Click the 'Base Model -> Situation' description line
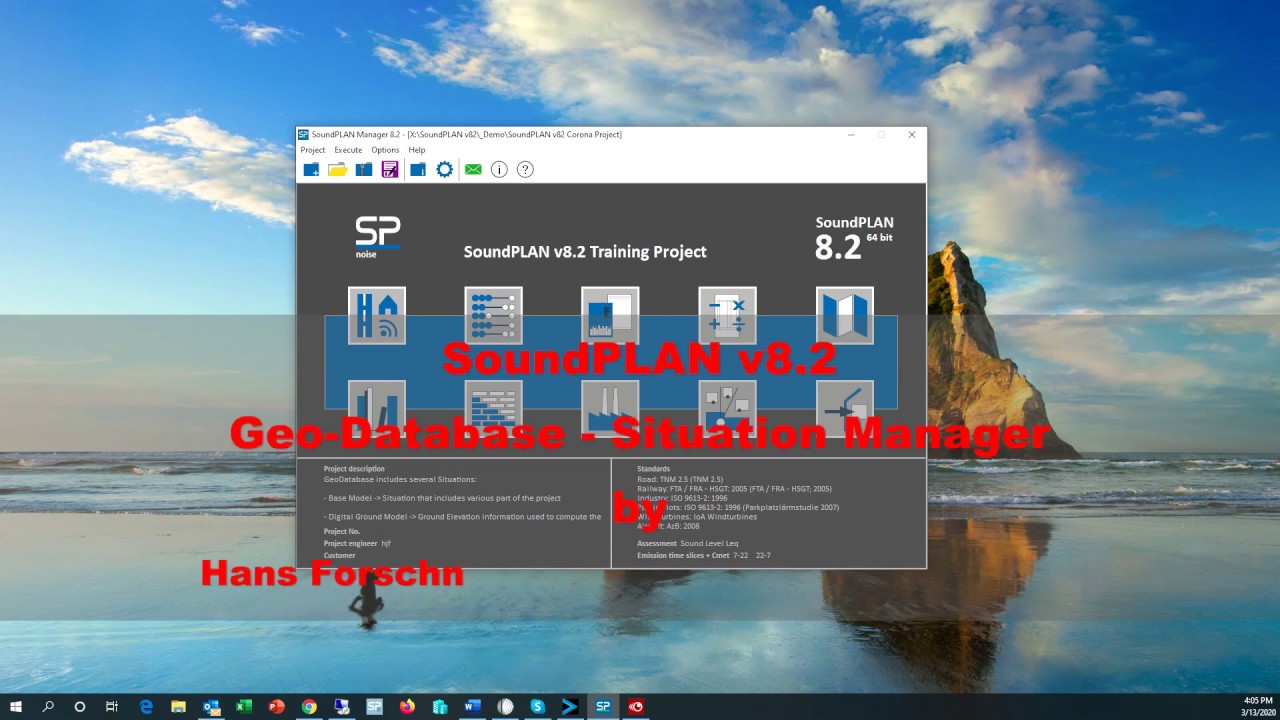The width and height of the screenshot is (1280, 720). point(442,498)
